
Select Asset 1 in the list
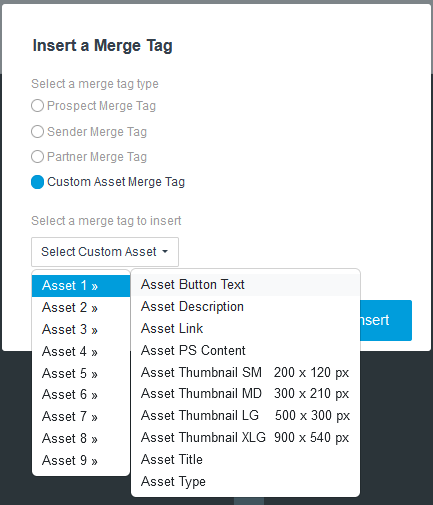pos(81,286)
